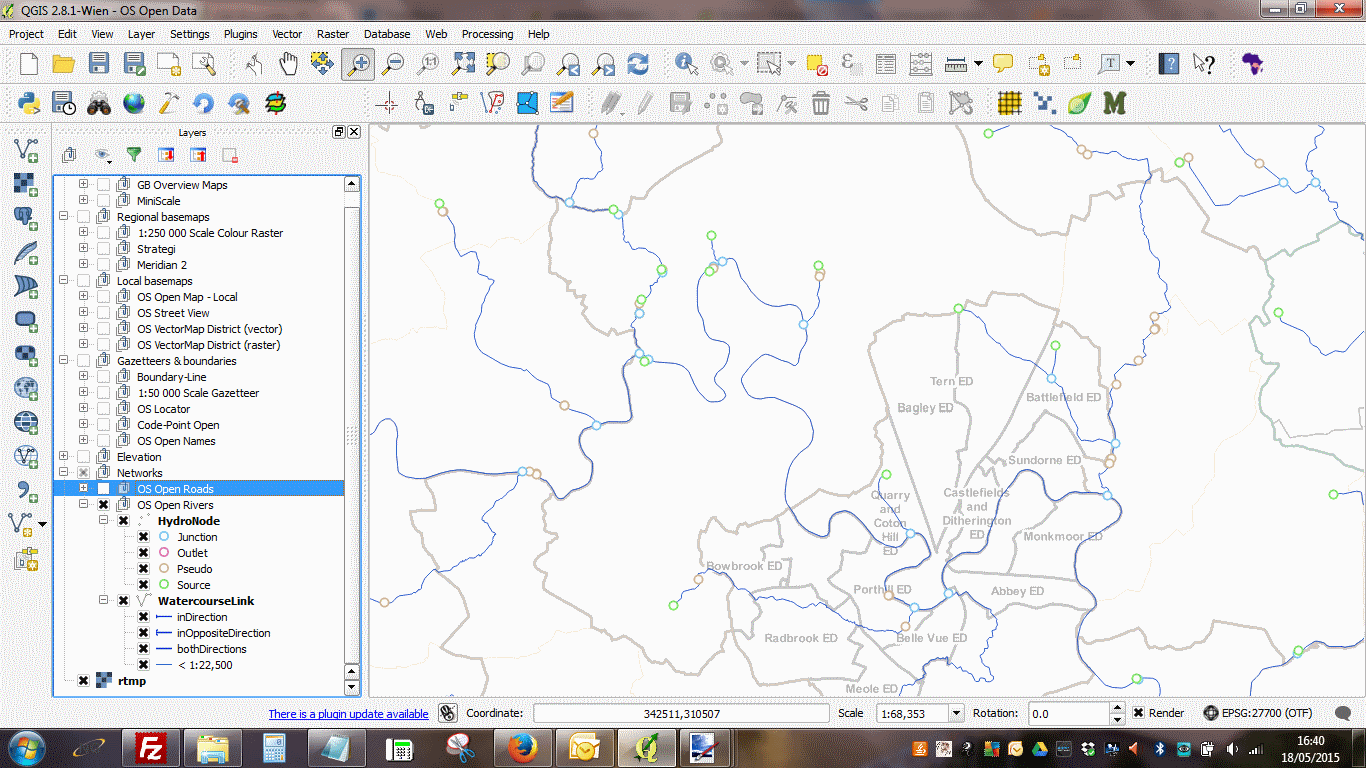Uncheck the HydroNode layer checkbox
1366x768 pixels.
123,521
